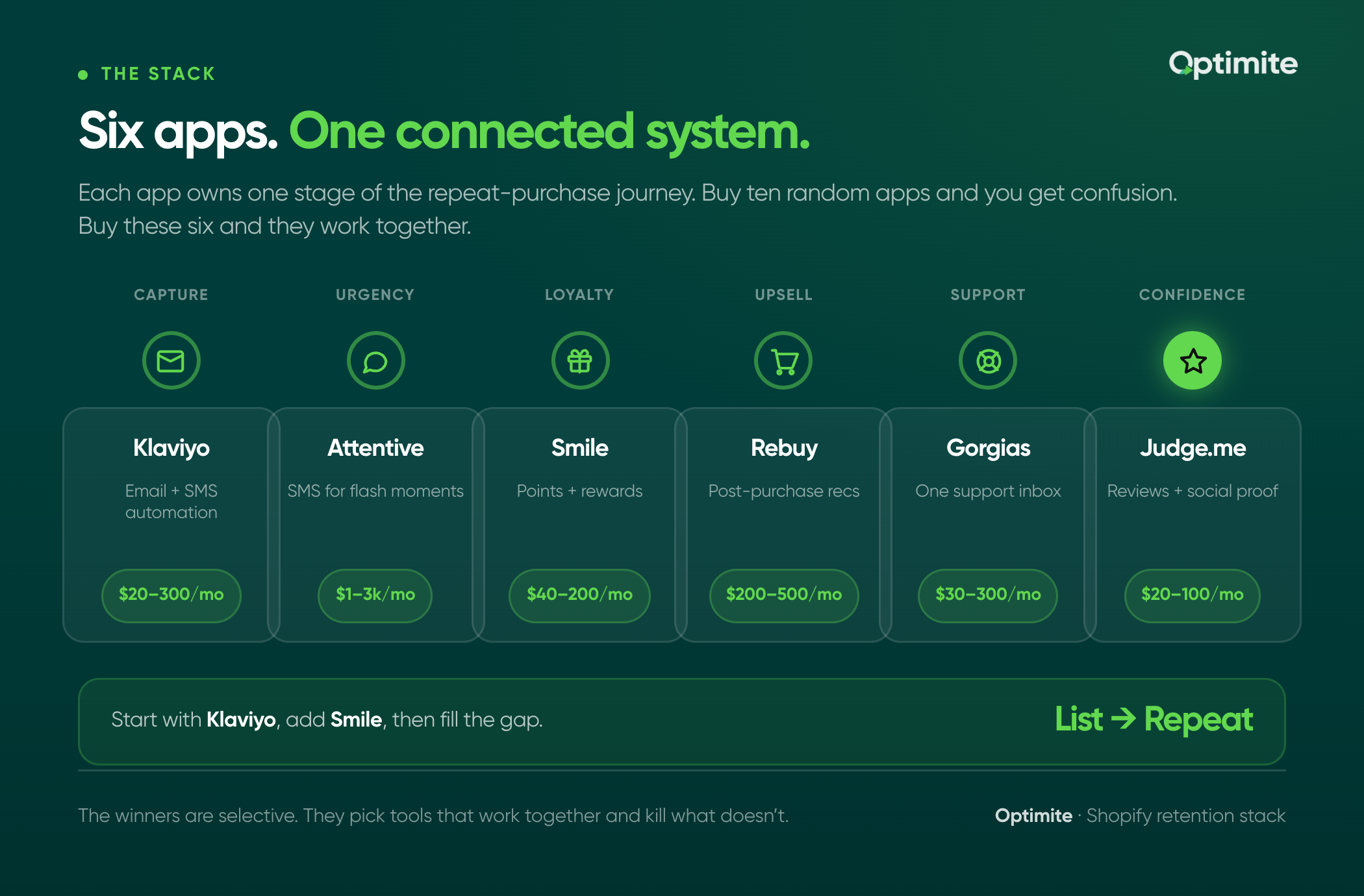Click bold 'Klaviyo' in the bottom banner
The width and height of the screenshot is (1364, 896).
coord(241,720)
